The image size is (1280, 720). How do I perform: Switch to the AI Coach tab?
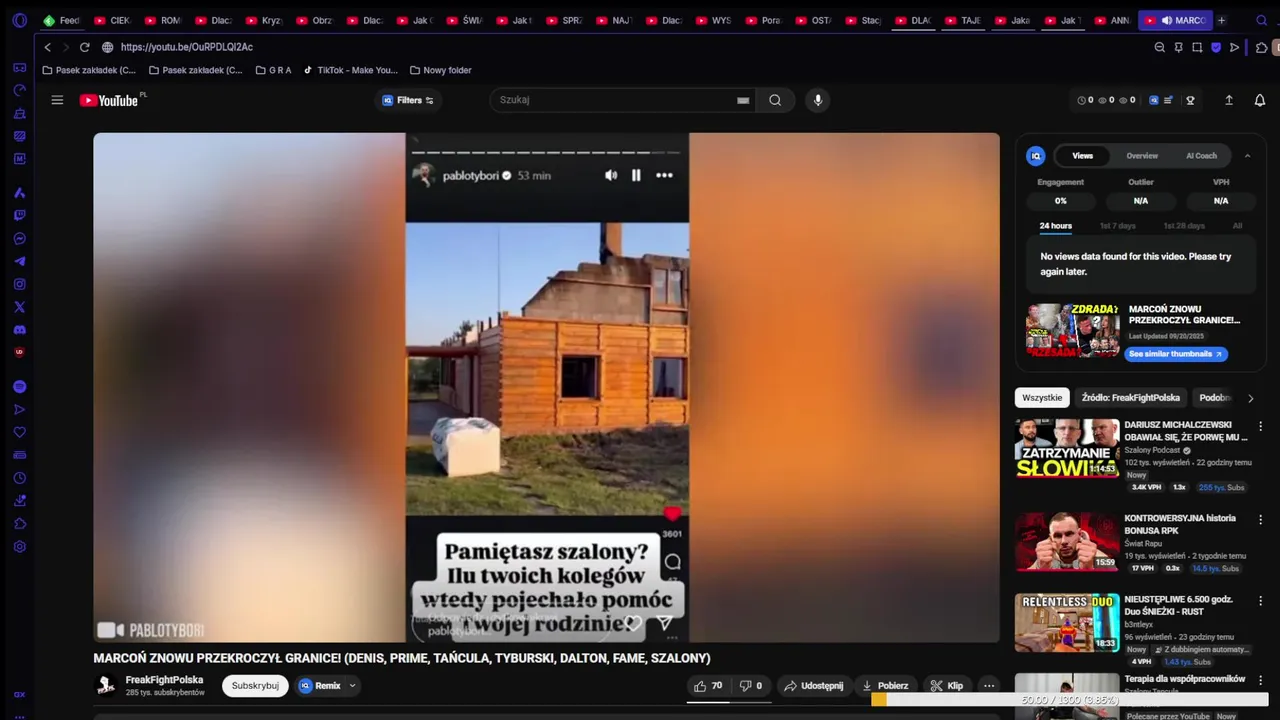coord(1201,156)
